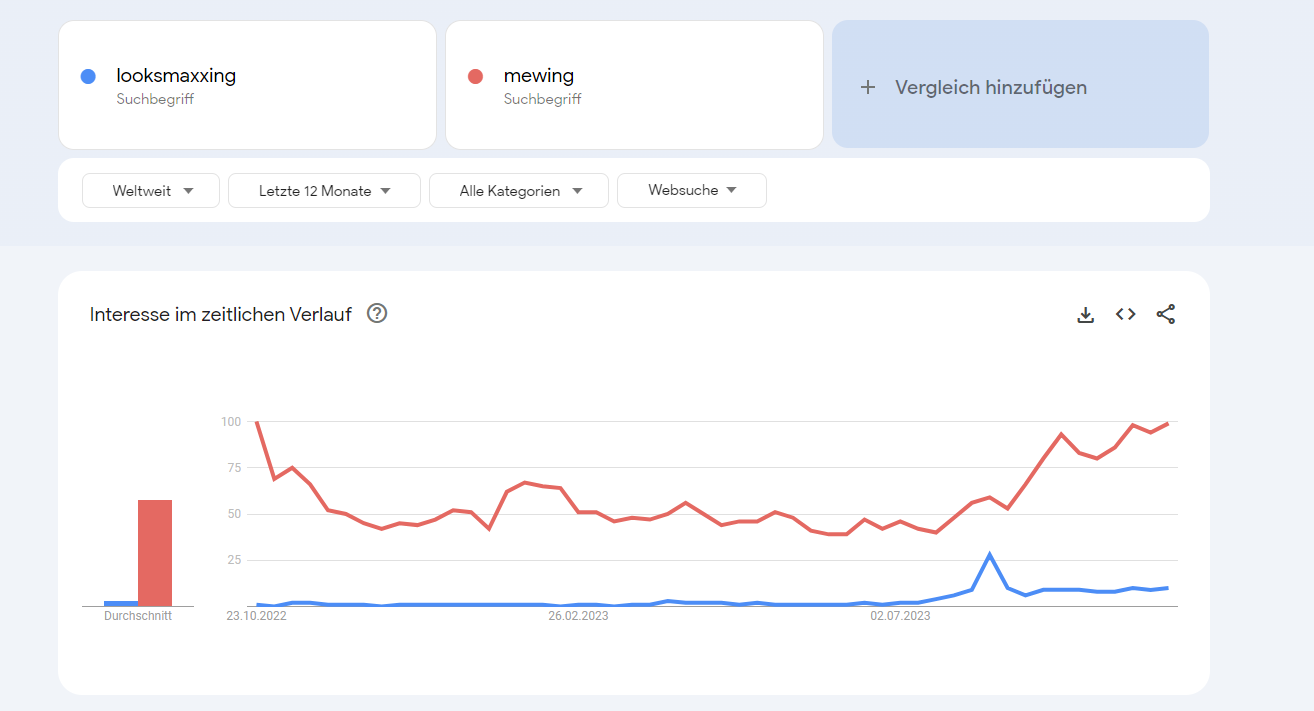Viewport: 1314px width, 711px height.
Task: Share the Interesse im zeitlichen Verlauf chart
Action: pos(1166,314)
